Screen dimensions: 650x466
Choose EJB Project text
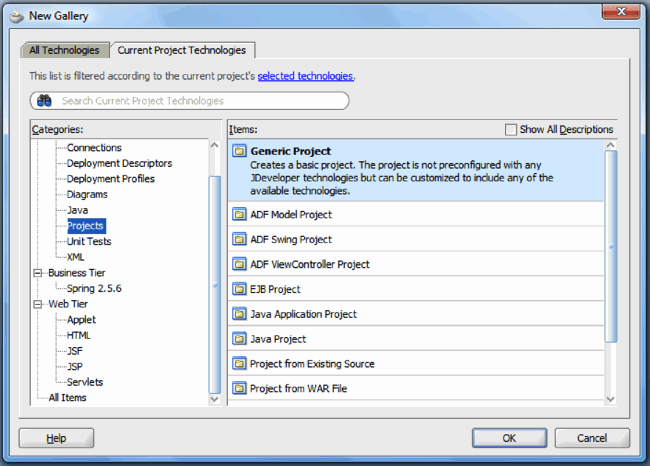tap(275, 289)
